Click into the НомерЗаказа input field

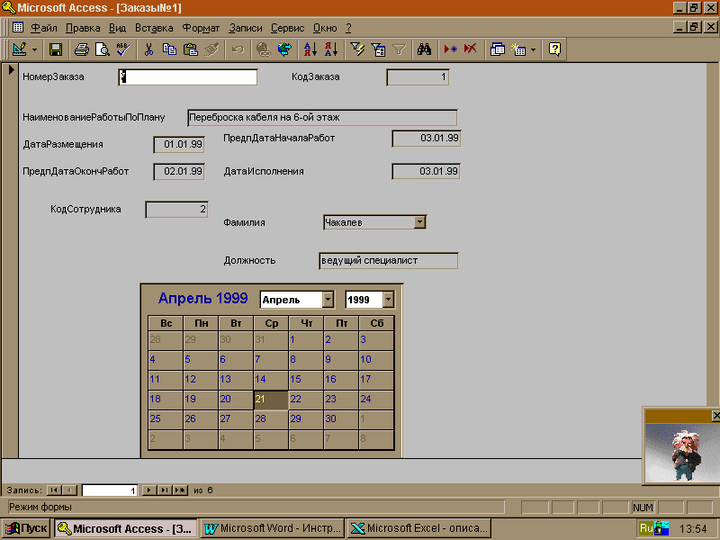click(187, 77)
